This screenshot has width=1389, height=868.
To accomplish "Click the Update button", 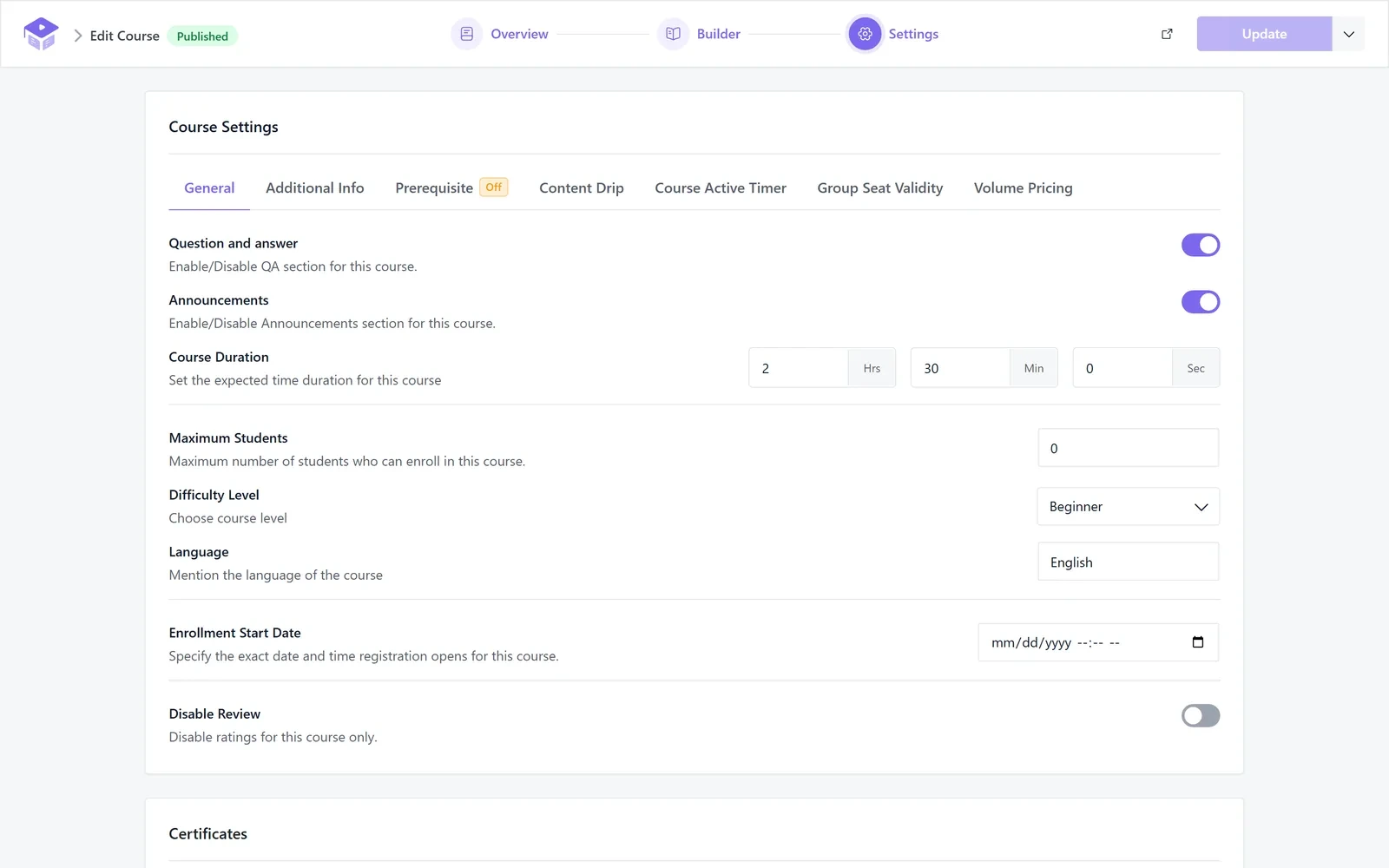I will point(1264,34).
